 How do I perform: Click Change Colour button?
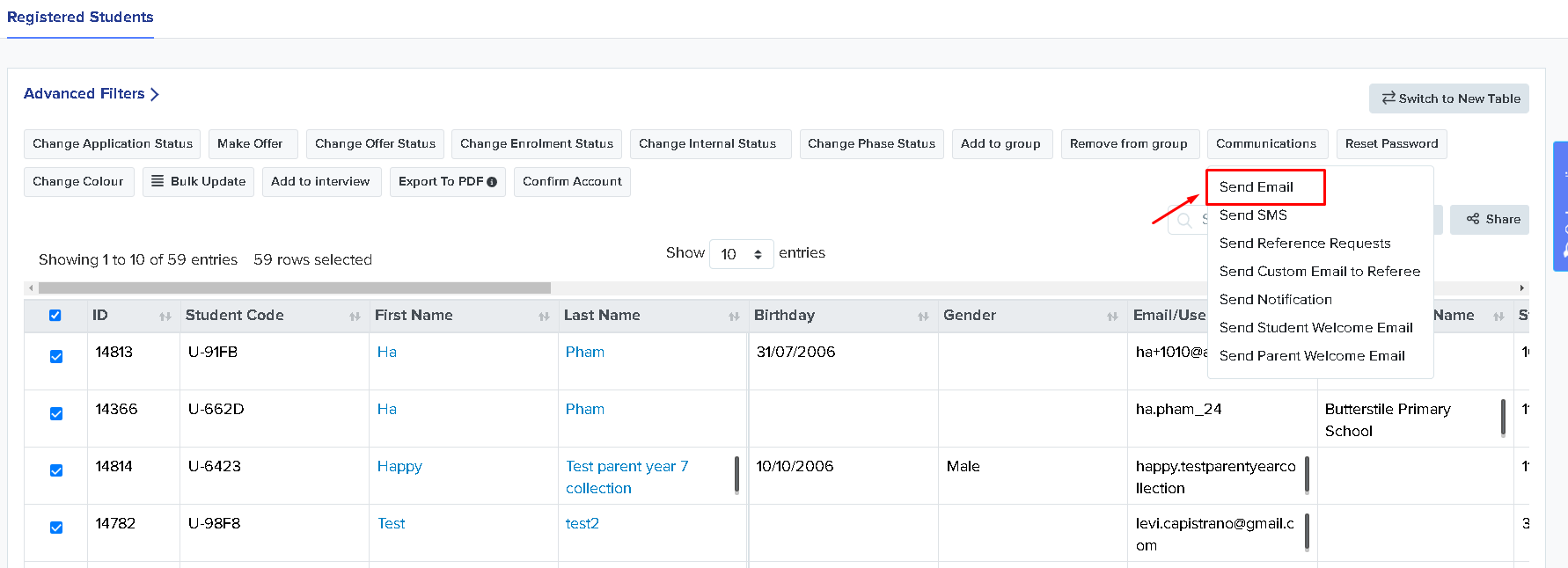pos(78,182)
